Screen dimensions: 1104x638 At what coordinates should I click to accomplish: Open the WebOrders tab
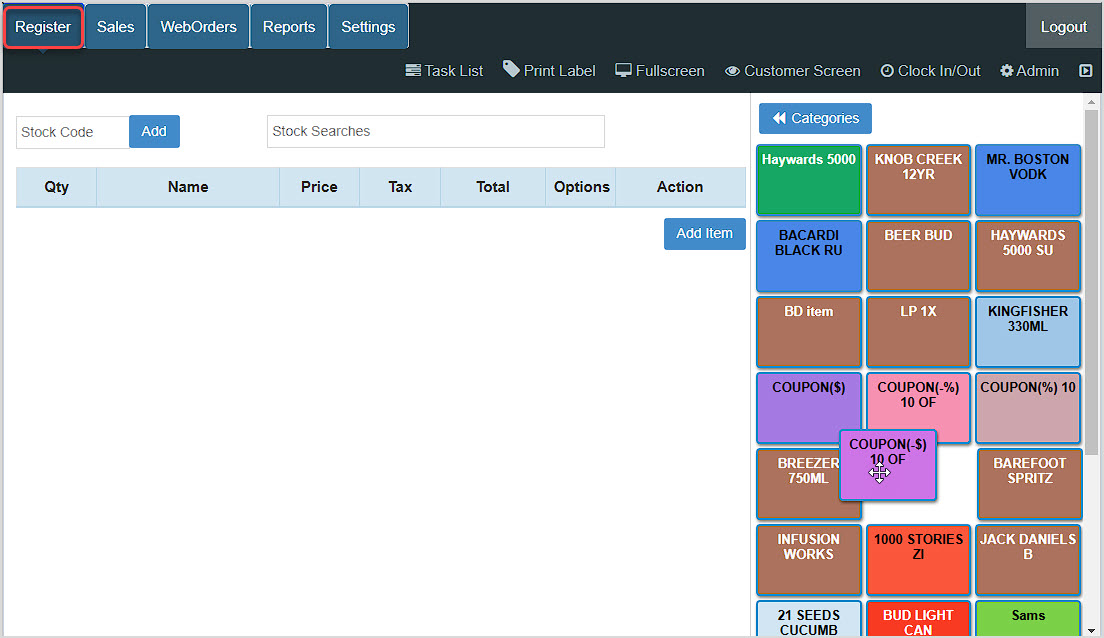coord(198,27)
